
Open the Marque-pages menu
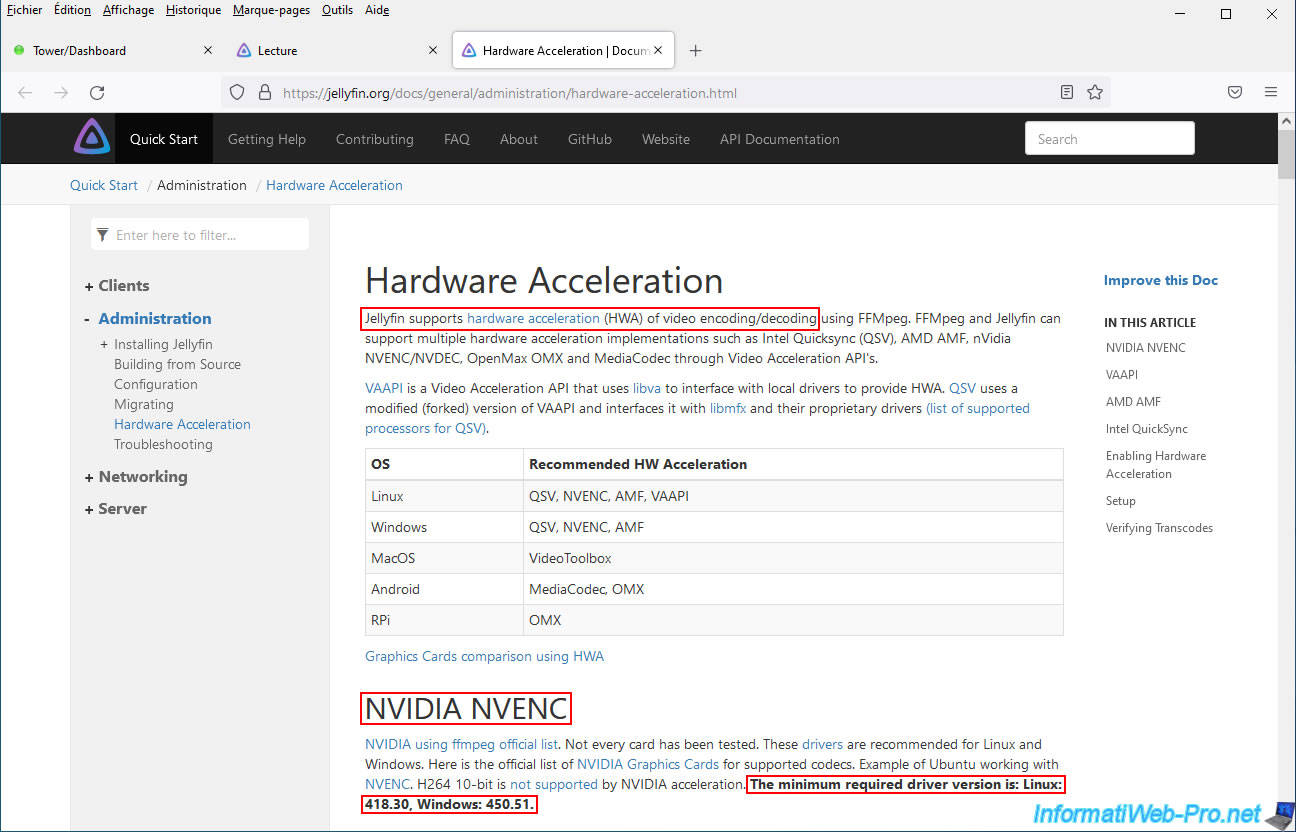click(x=271, y=10)
